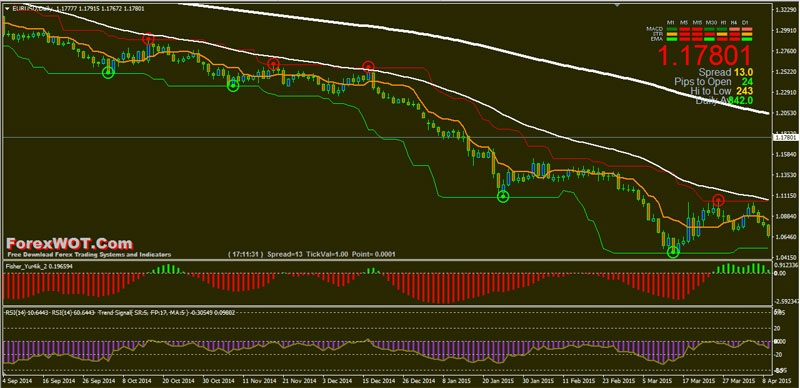Select the M5 timeframe column label
Viewport: 800px width, 388px height.
[x=684, y=22]
